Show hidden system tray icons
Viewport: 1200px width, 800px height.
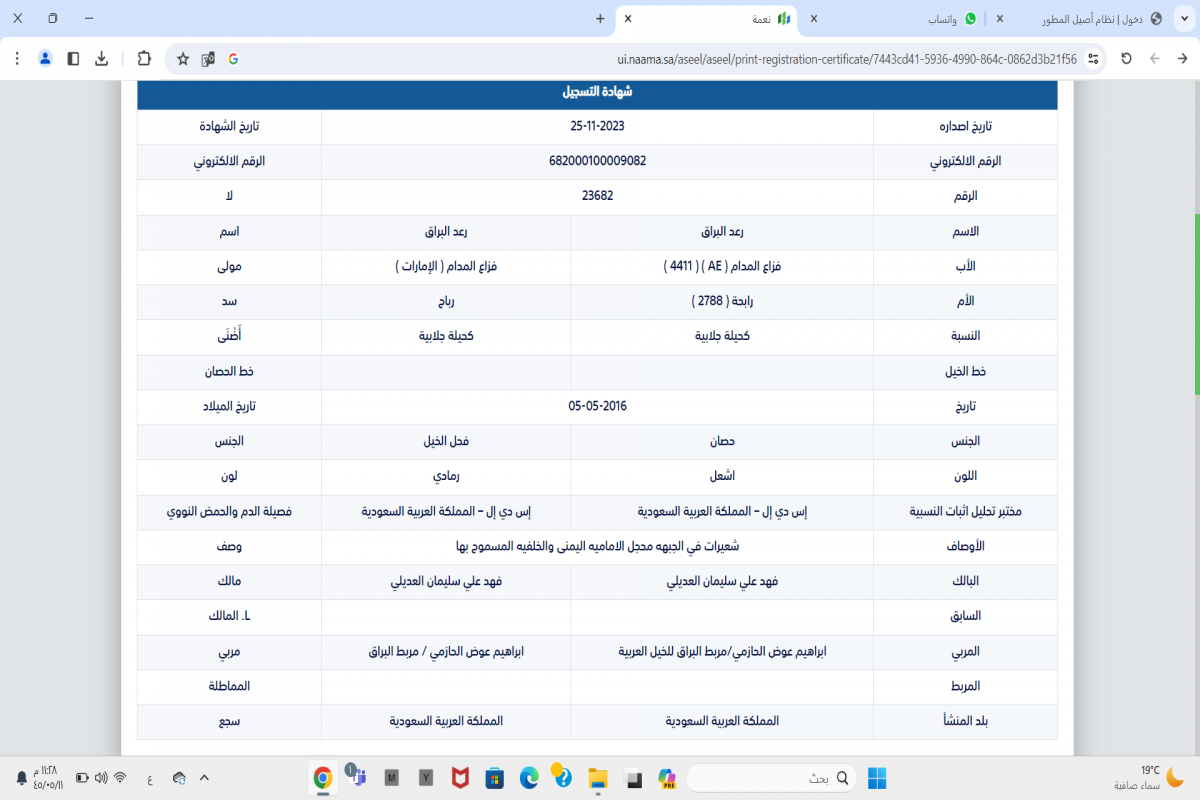204,777
